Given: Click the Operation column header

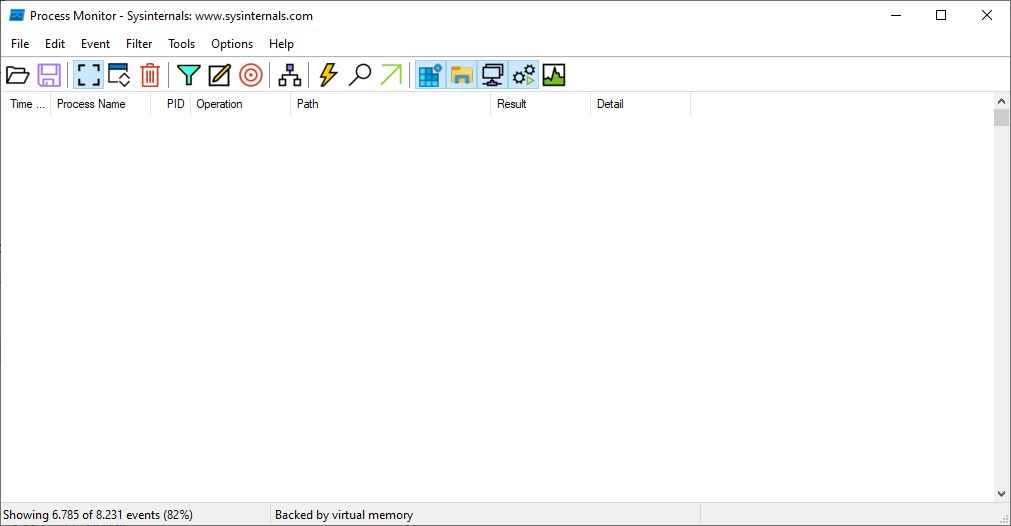Looking at the screenshot, I should (x=240, y=104).
